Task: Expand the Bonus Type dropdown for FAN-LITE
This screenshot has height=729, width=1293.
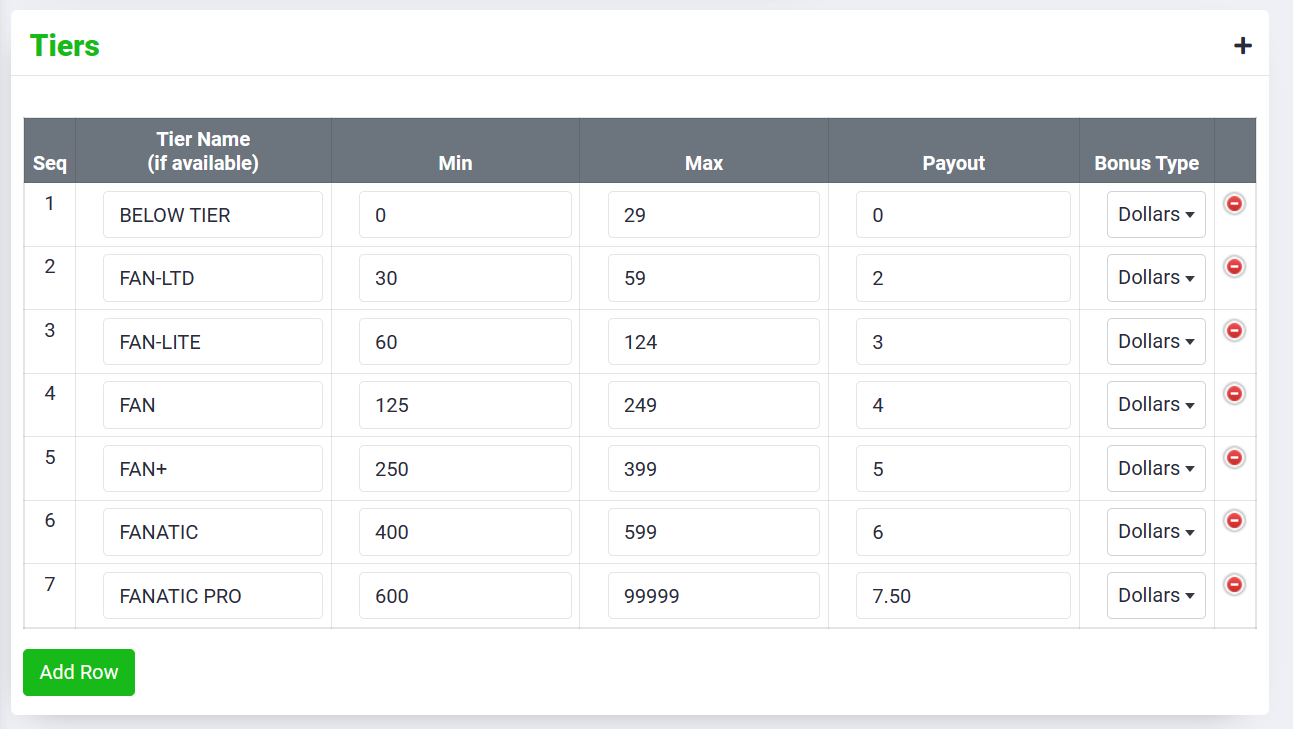Action: coord(1155,342)
